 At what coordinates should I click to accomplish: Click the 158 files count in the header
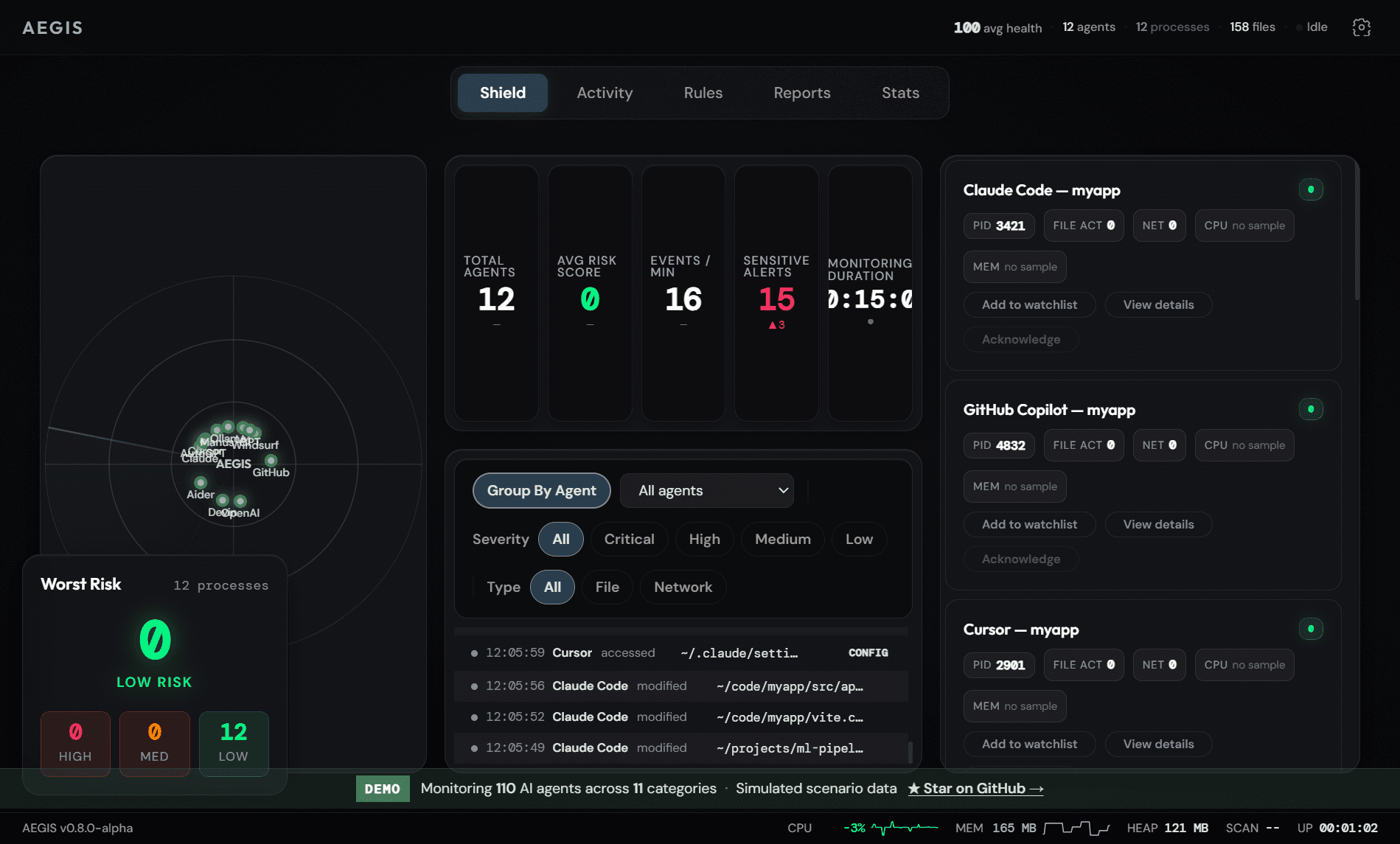[1252, 27]
